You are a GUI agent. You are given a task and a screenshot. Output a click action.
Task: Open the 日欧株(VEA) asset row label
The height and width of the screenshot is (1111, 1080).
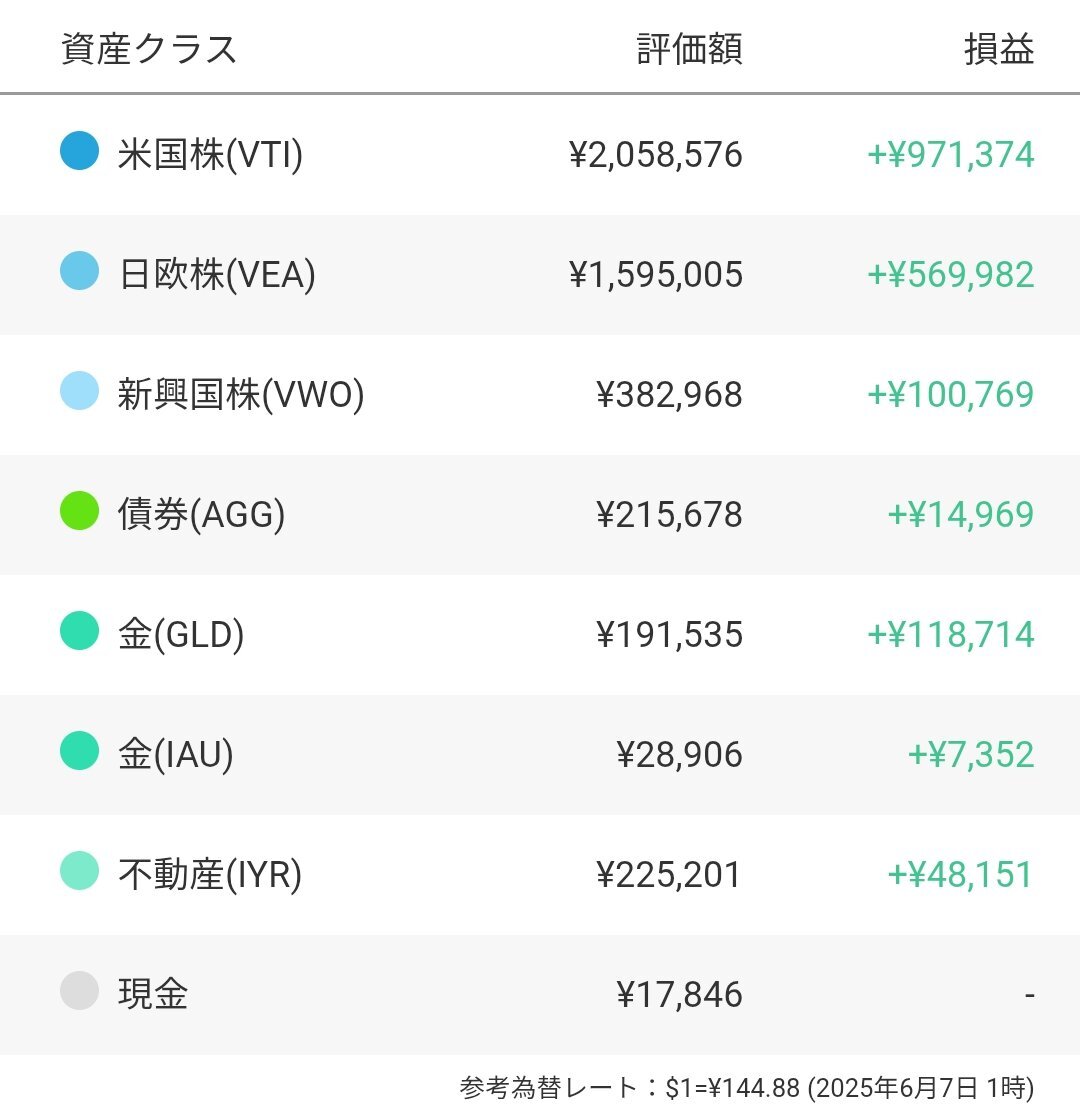coord(217,274)
